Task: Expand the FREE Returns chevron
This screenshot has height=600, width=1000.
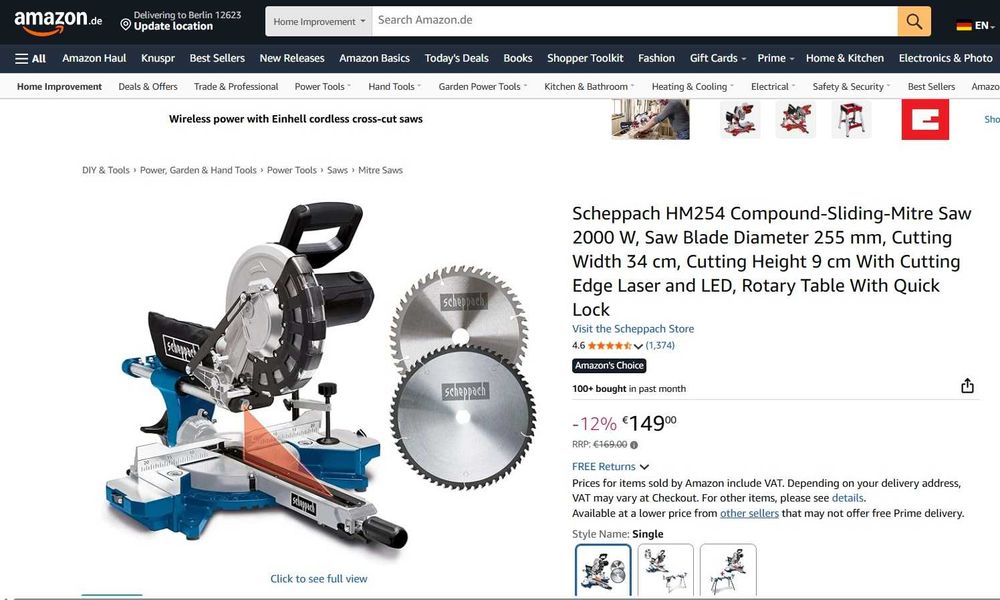Action: coord(644,467)
